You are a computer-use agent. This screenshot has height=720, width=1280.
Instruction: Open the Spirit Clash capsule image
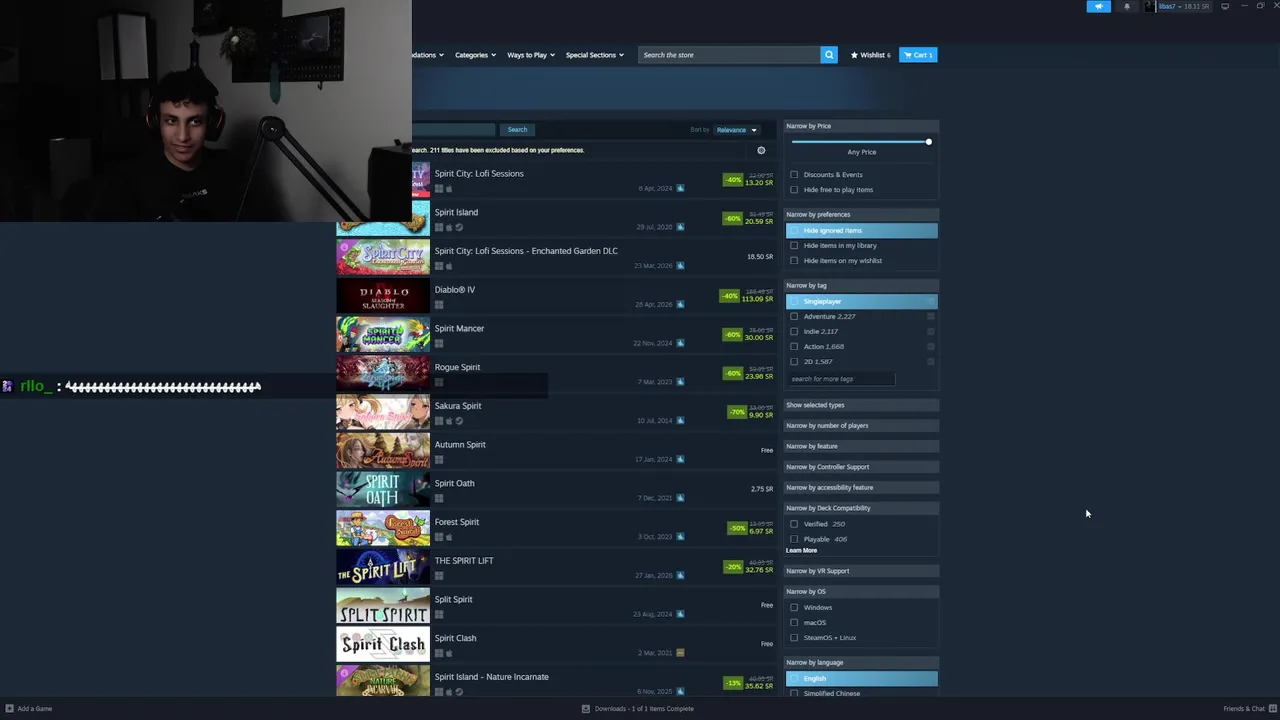[383, 644]
